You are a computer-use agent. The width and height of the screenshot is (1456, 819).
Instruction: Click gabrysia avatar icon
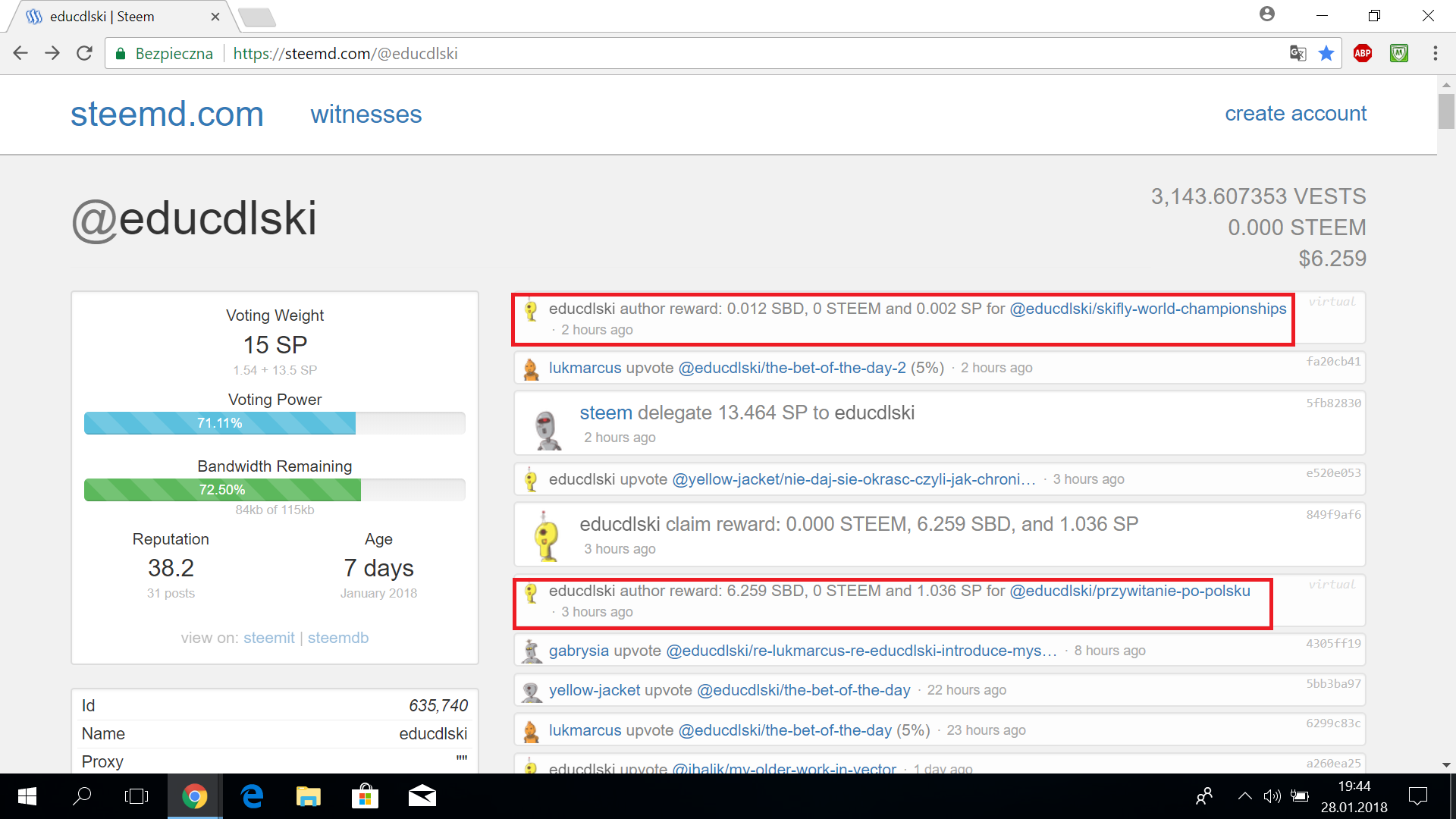tap(532, 651)
